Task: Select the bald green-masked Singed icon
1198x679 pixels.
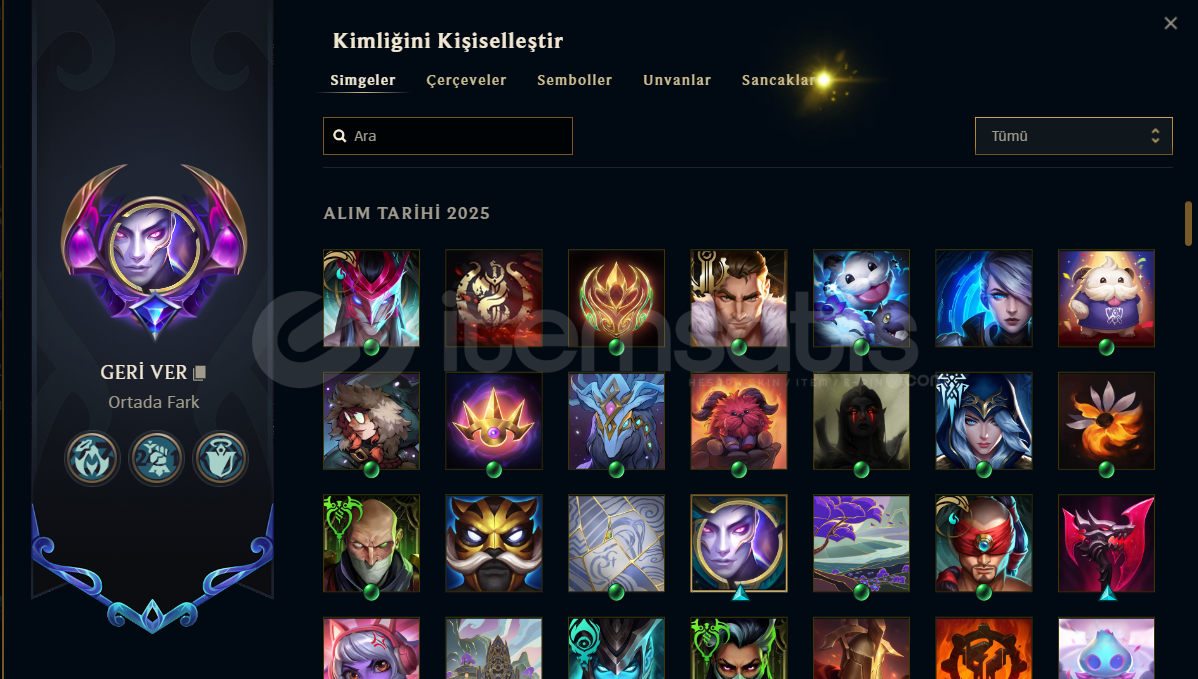Action: point(371,543)
